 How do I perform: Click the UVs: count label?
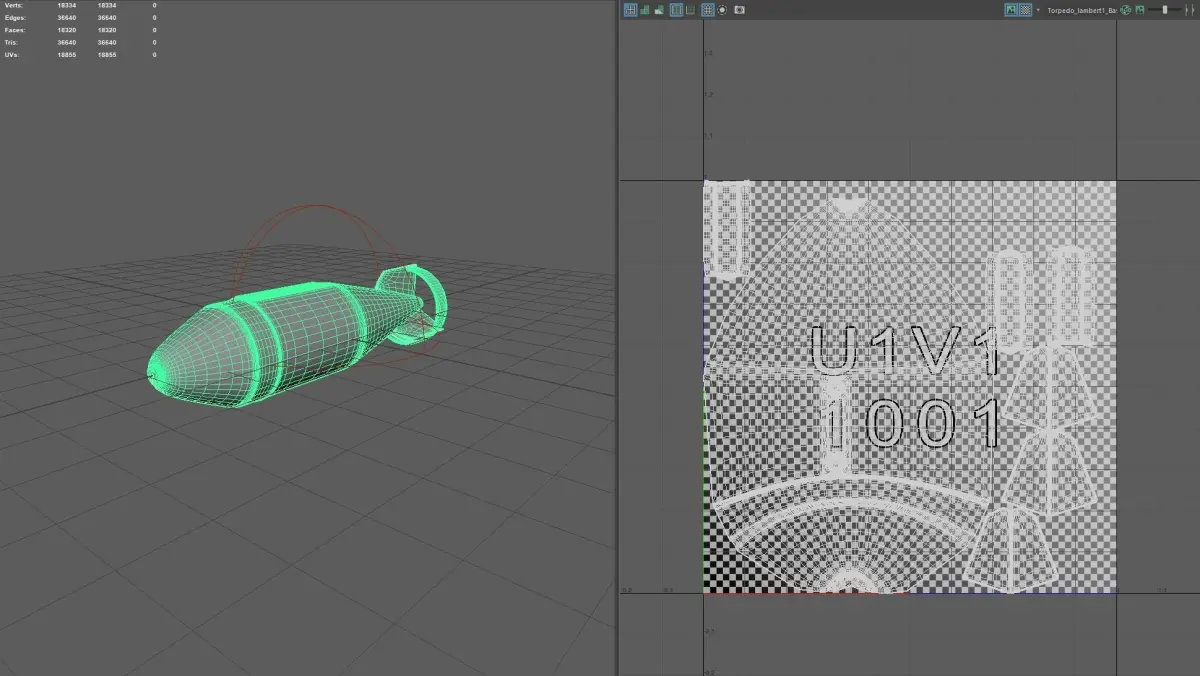coord(11,54)
